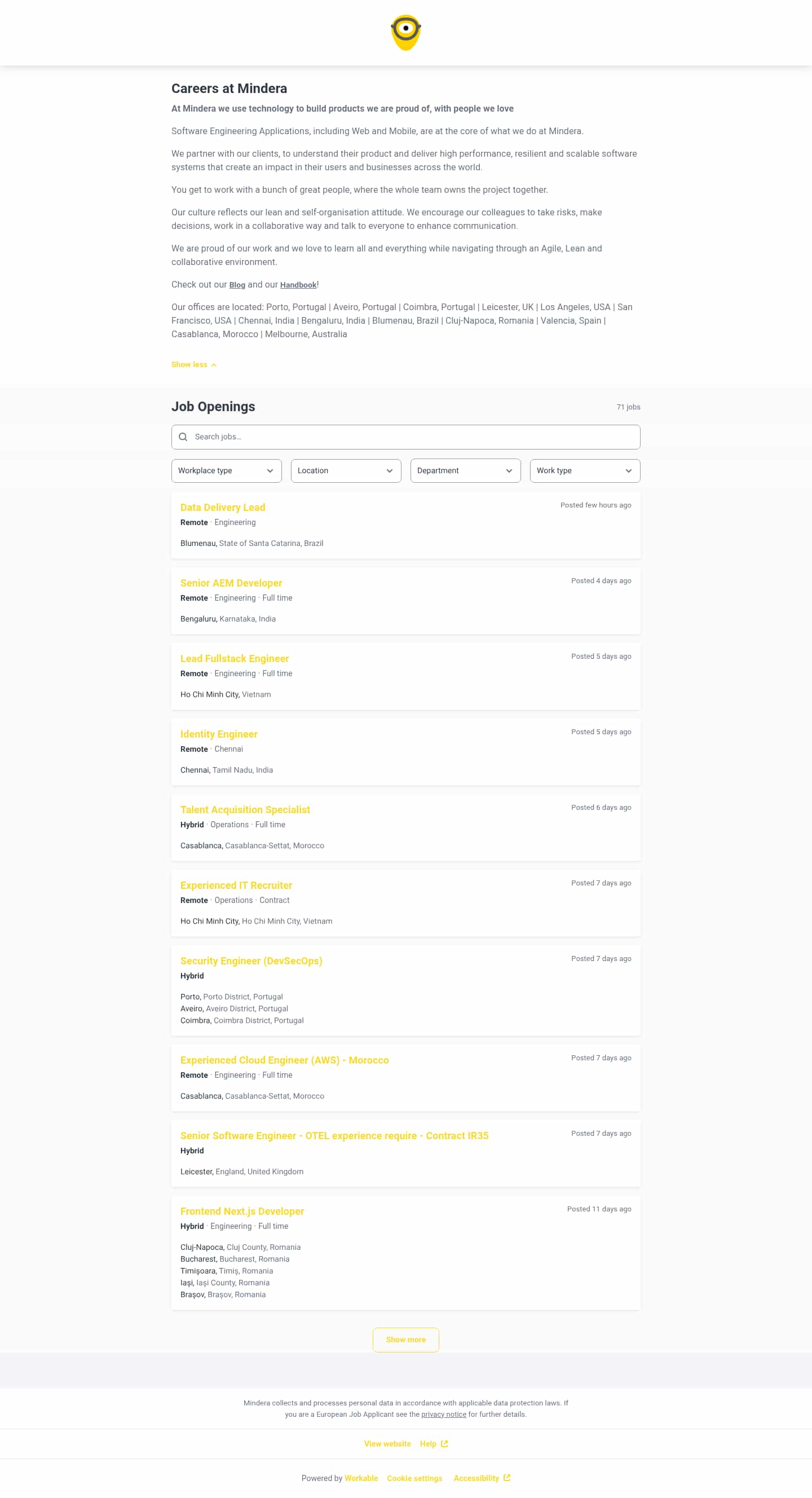Screen dimensions: 812x1498
Task: Open the Department dropdown
Action: 465,471
